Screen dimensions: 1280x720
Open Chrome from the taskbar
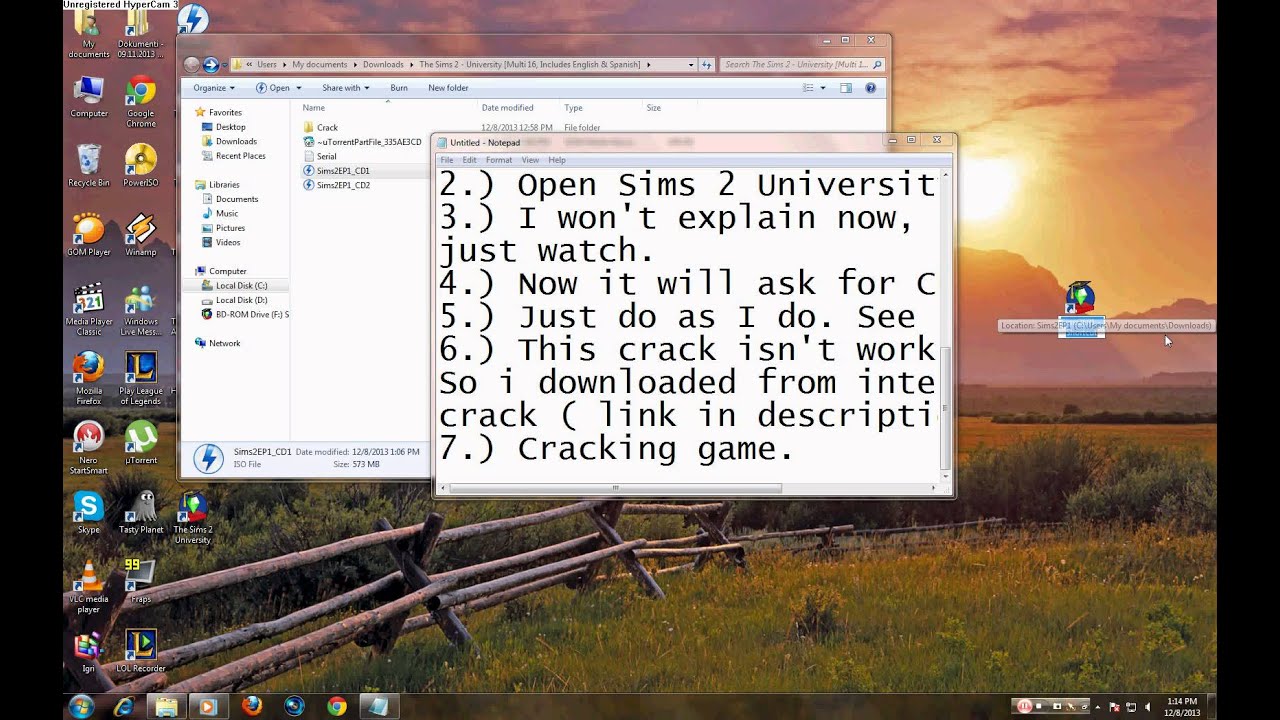tap(337, 706)
